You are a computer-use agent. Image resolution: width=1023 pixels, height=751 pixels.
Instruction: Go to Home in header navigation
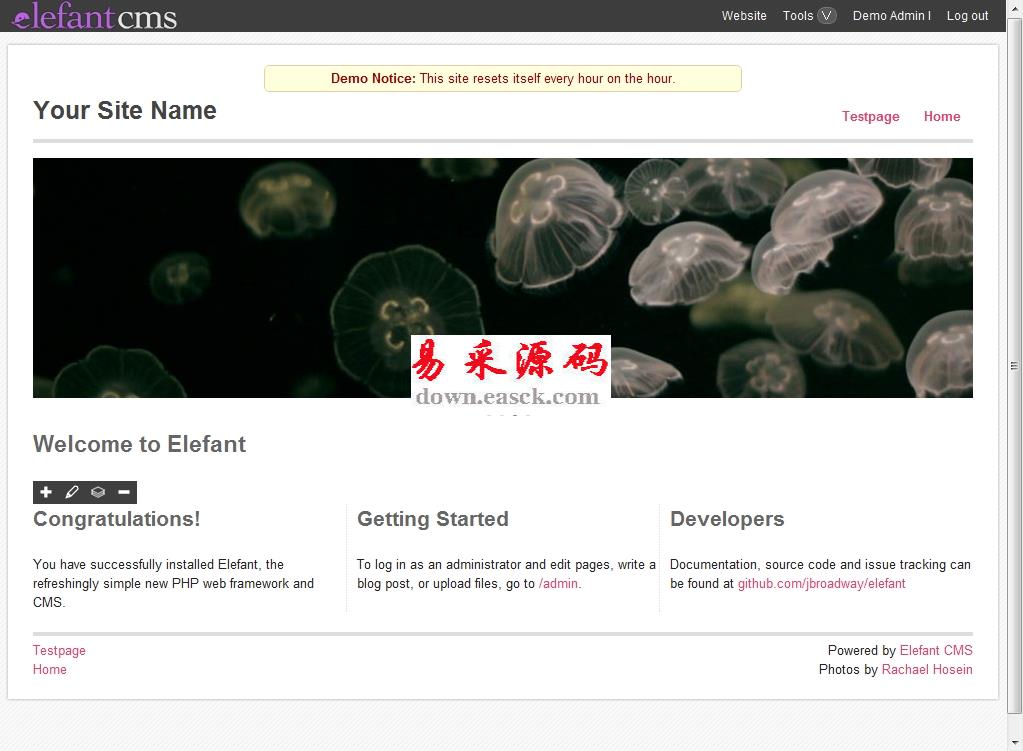(x=941, y=117)
